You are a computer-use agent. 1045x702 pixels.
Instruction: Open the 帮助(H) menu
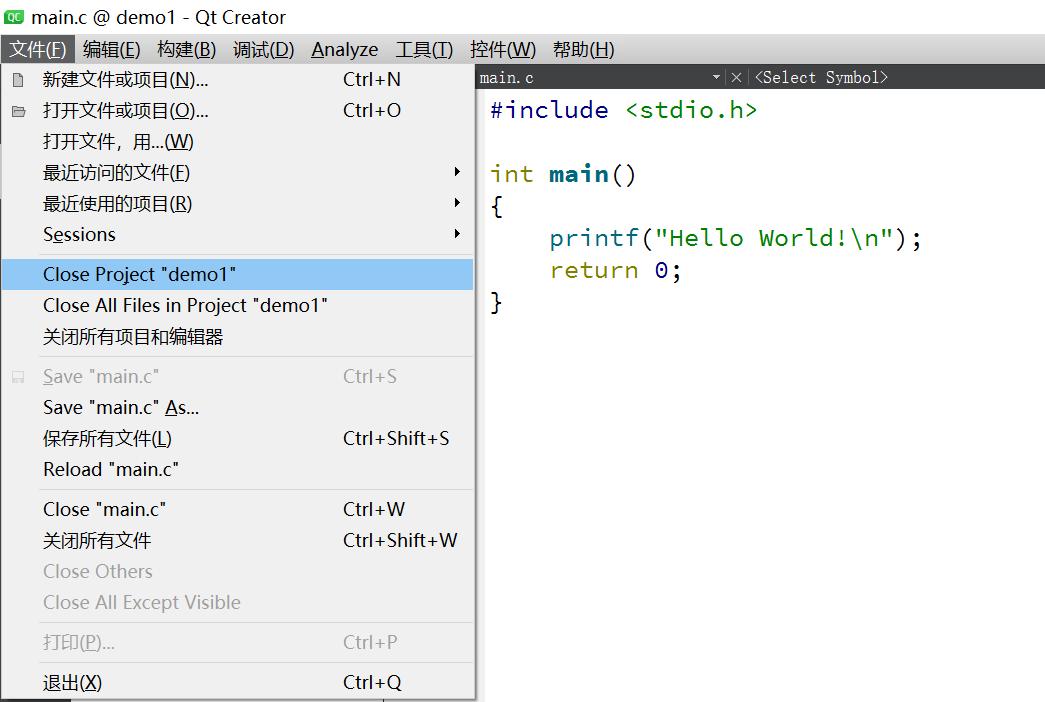(x=583, y=49)
